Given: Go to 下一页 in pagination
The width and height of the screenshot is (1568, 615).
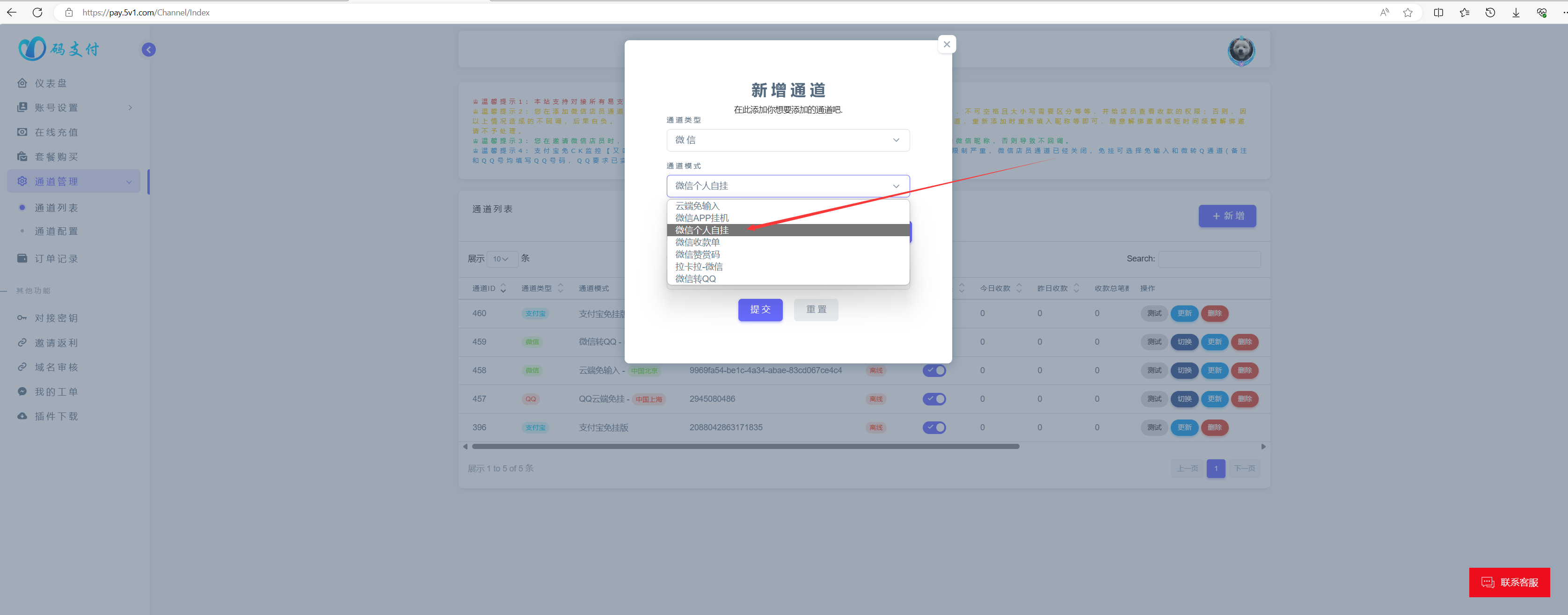Looking at the screenshot, I should pos(1244,469).
